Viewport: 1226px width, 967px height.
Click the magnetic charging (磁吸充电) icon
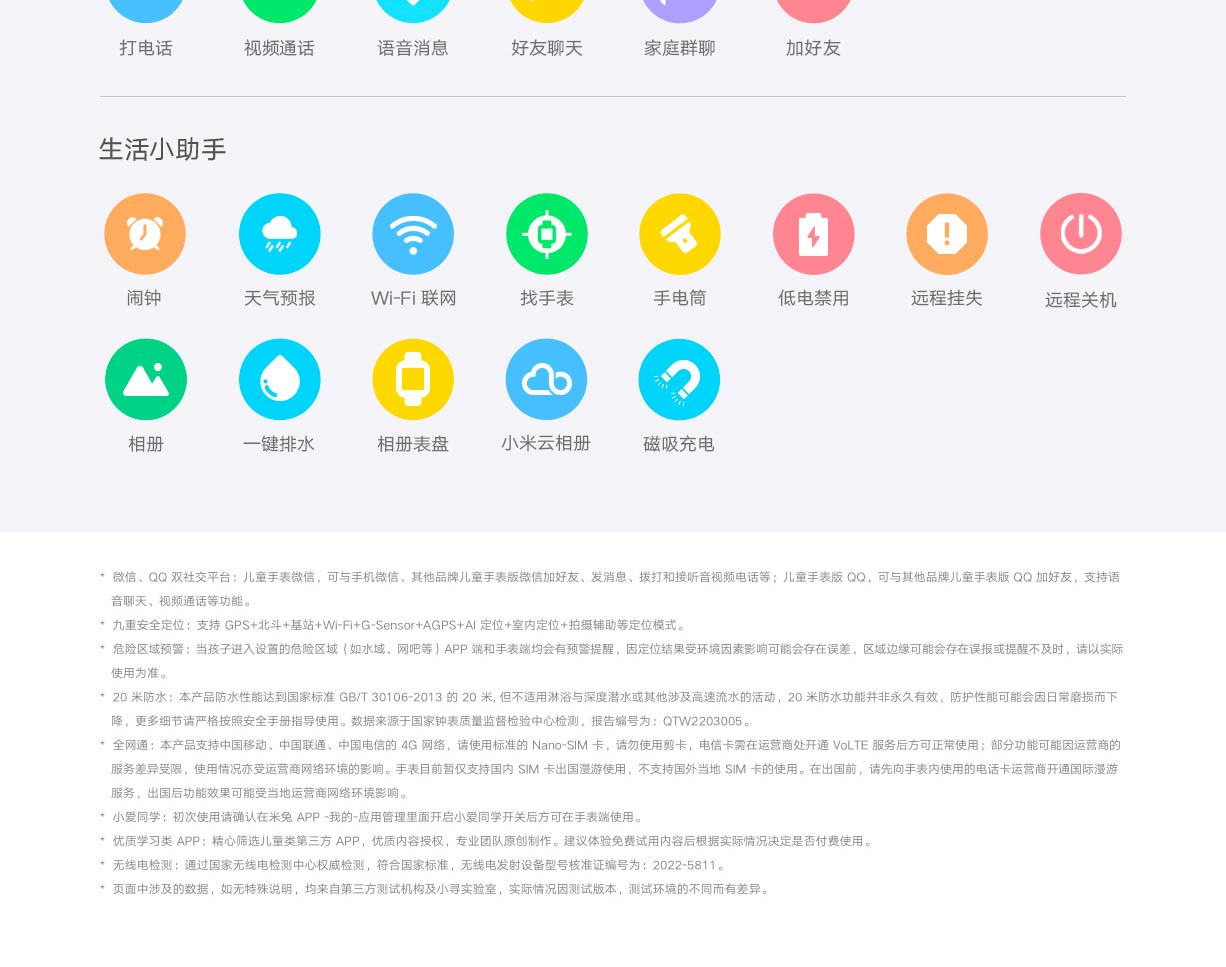click(x=679, y=380)
